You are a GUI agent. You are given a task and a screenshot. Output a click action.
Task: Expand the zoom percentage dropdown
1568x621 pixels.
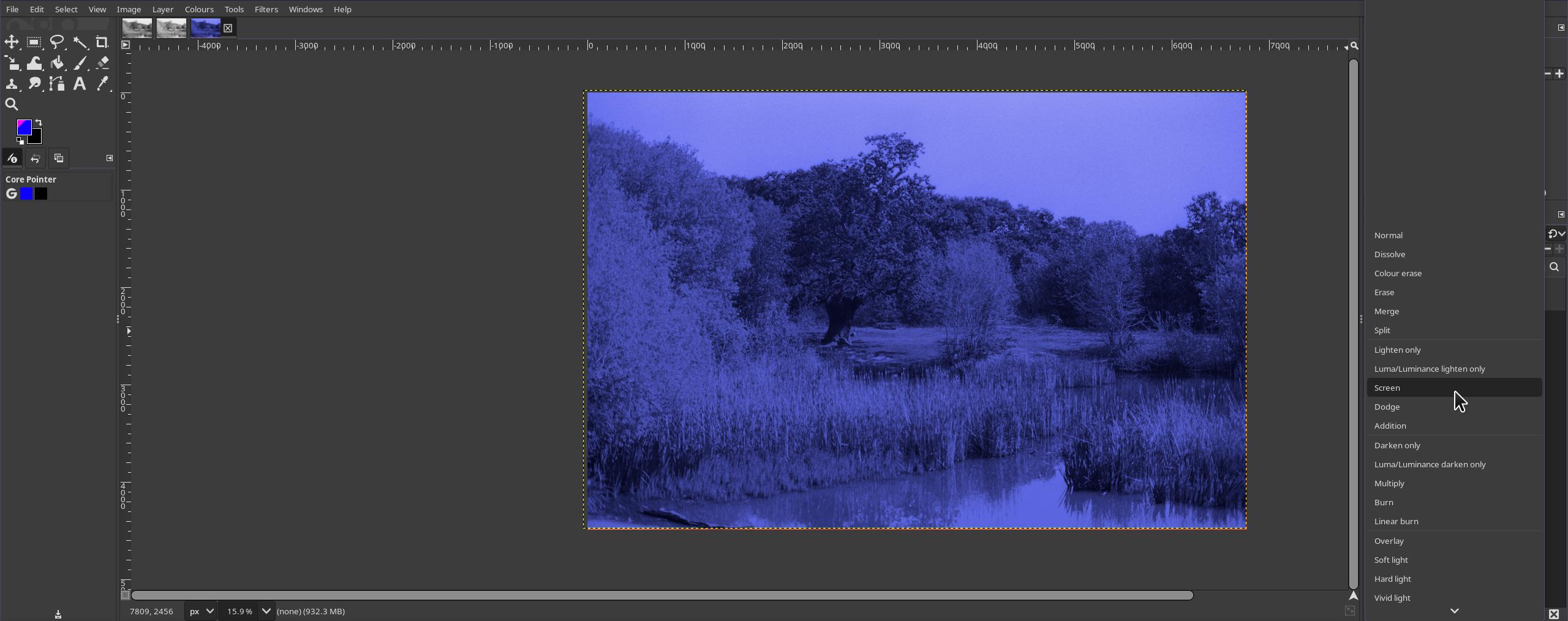266,611
